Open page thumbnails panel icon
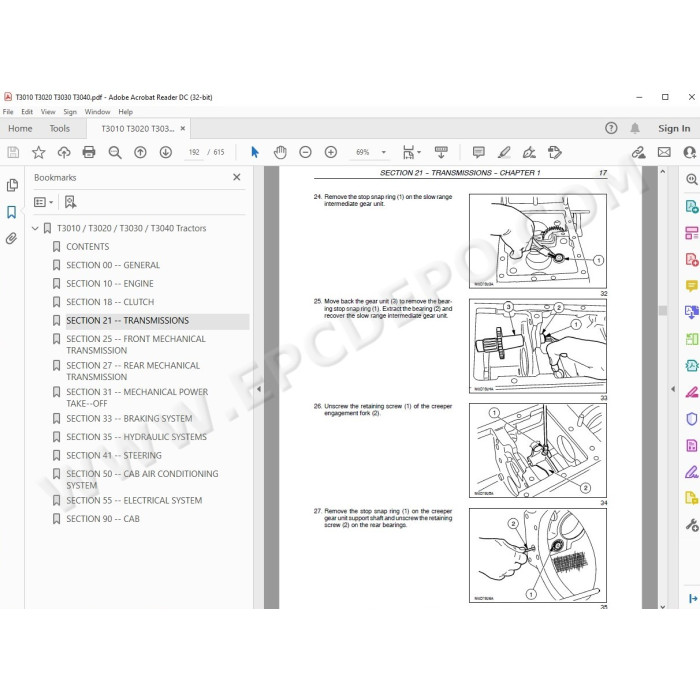Image resolution: width=700 pixels, height=700 pixels. [x=12, y=185]
